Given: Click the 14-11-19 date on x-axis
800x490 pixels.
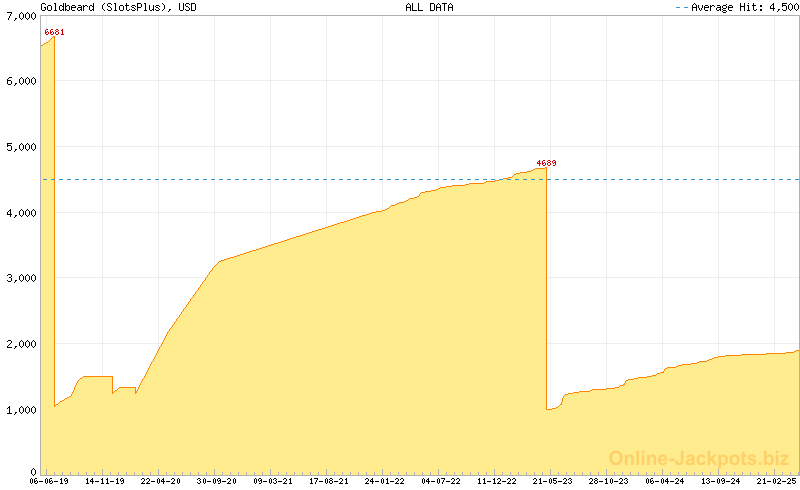Looking at the screenshot, I should [105, 481].
